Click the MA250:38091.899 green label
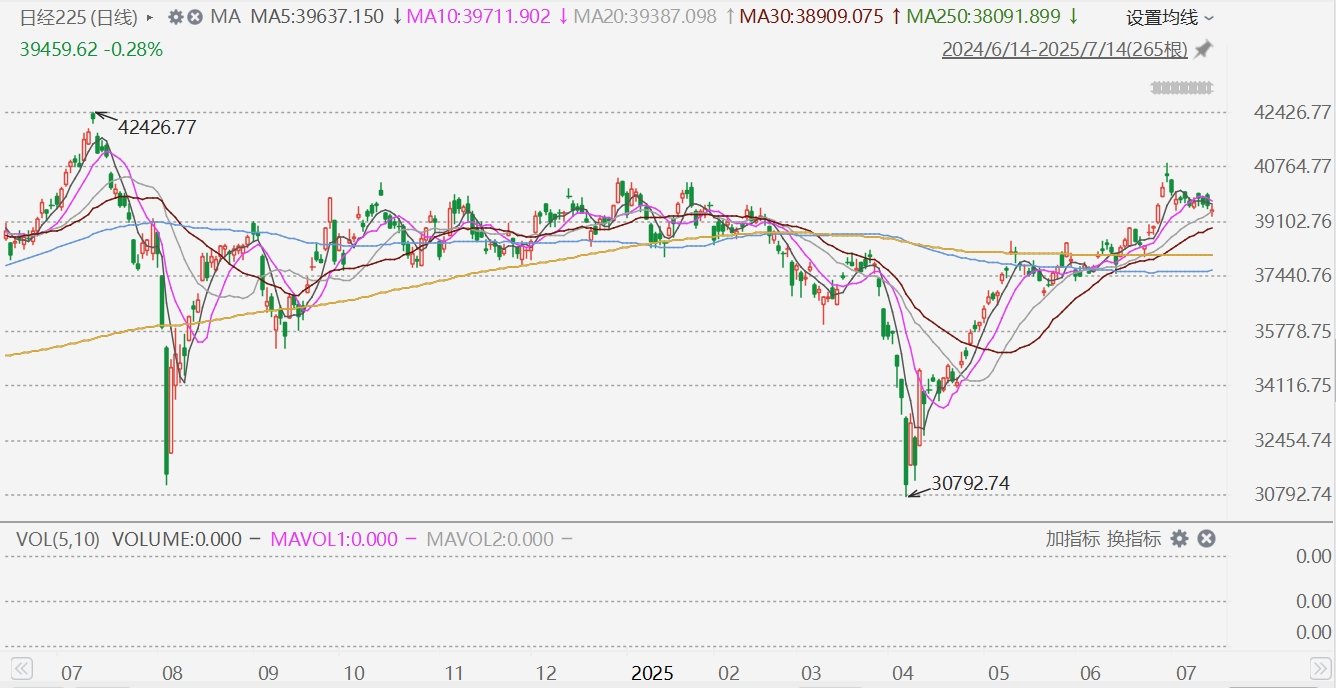 (x=985, y=17)
